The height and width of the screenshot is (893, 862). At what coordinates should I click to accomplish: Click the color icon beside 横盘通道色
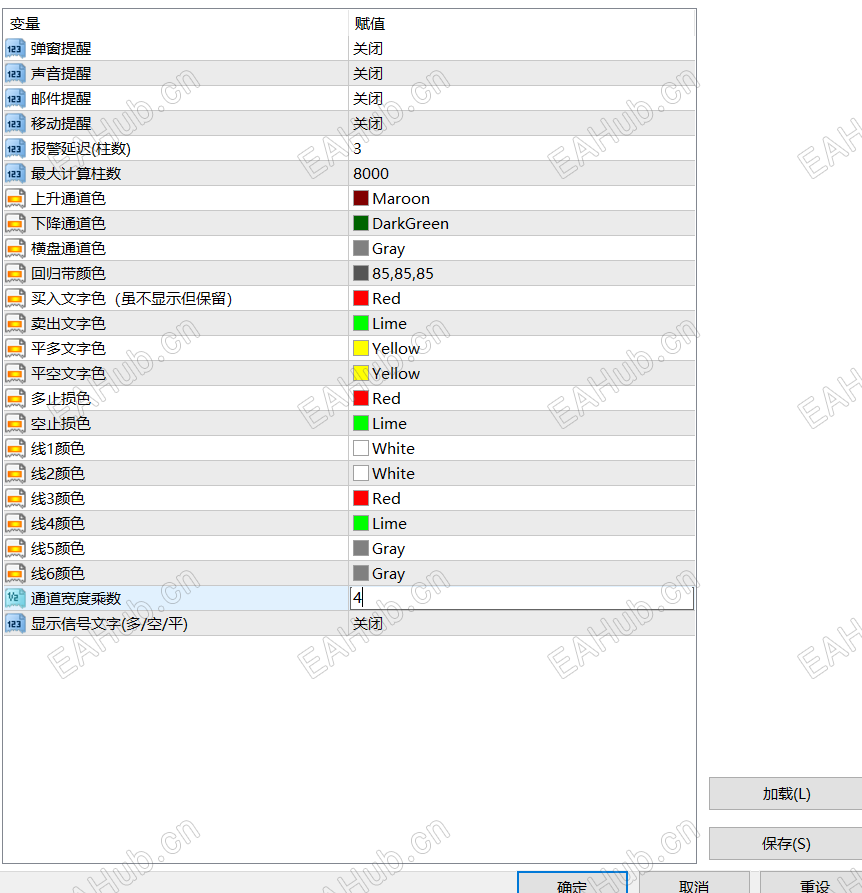15,249
